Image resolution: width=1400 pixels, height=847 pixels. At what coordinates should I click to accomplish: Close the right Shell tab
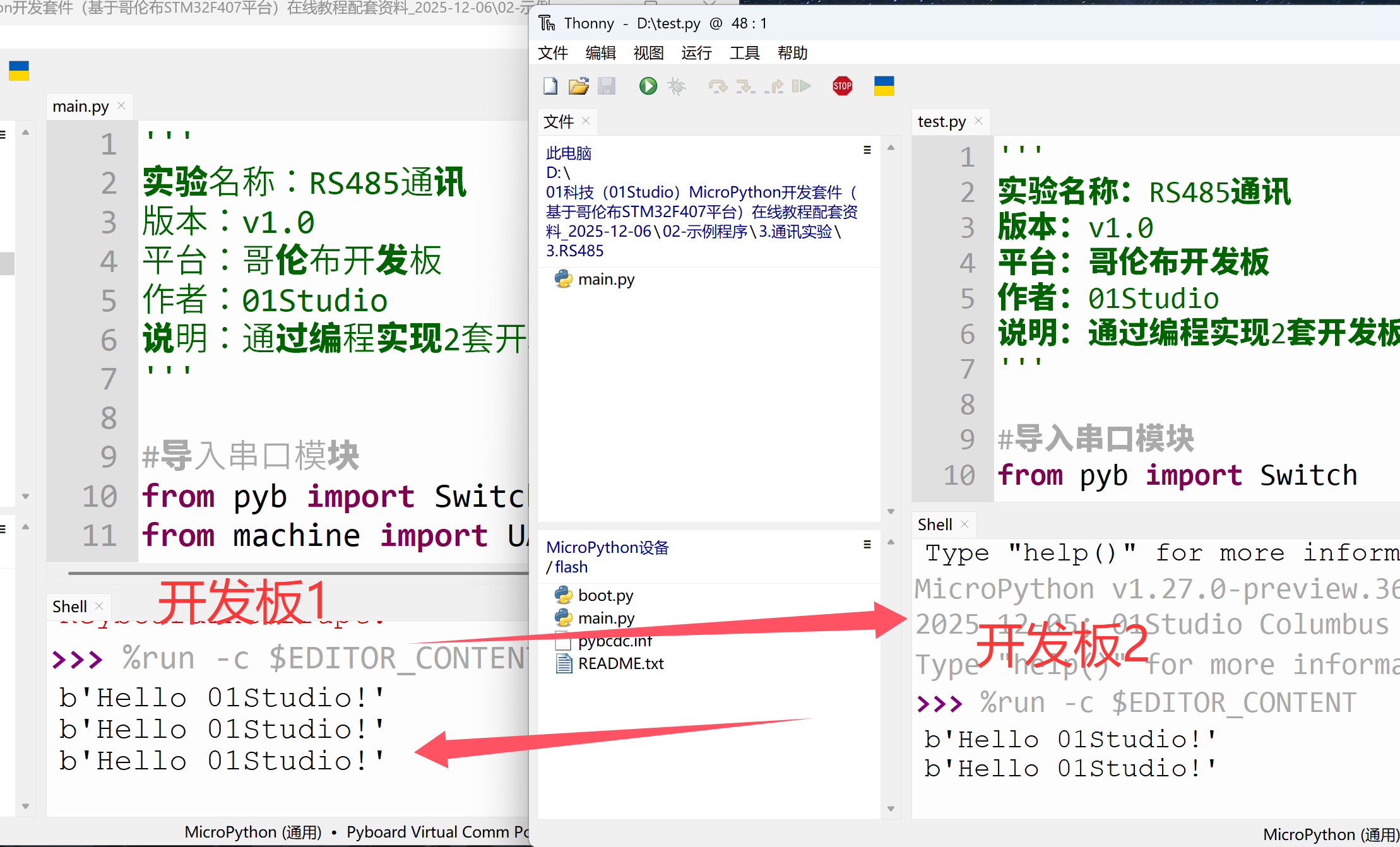point(964,524)
